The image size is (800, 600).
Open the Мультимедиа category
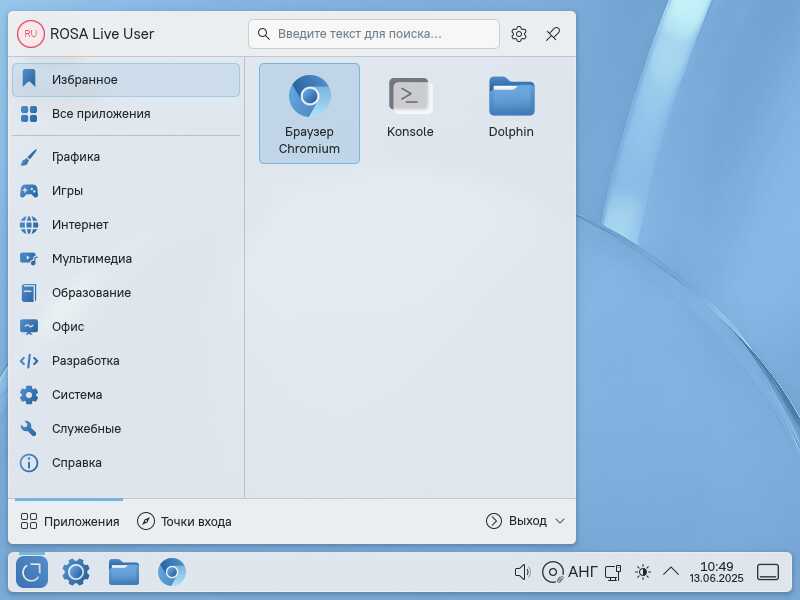point(126,259)
